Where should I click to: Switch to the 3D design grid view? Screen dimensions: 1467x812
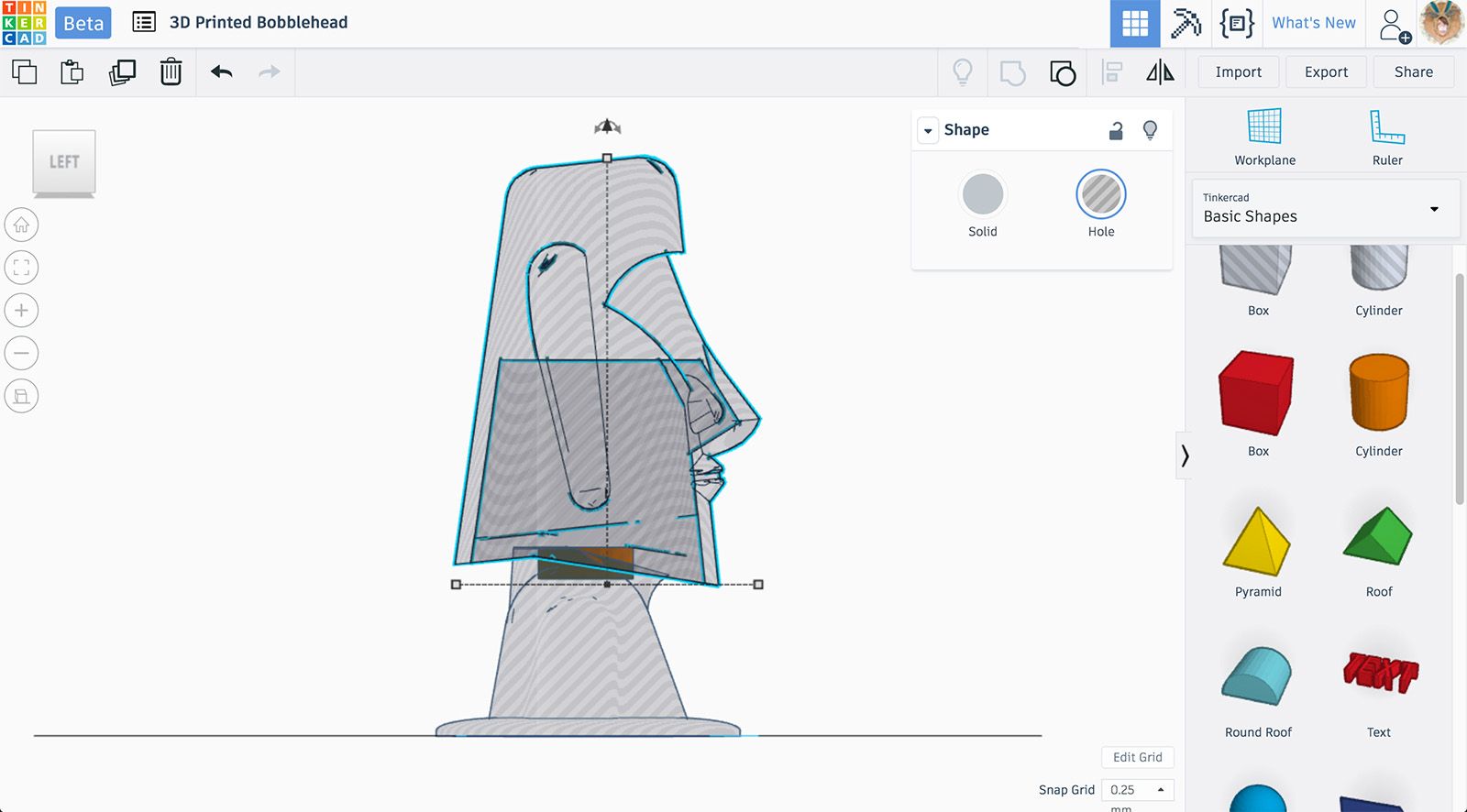1135,23
